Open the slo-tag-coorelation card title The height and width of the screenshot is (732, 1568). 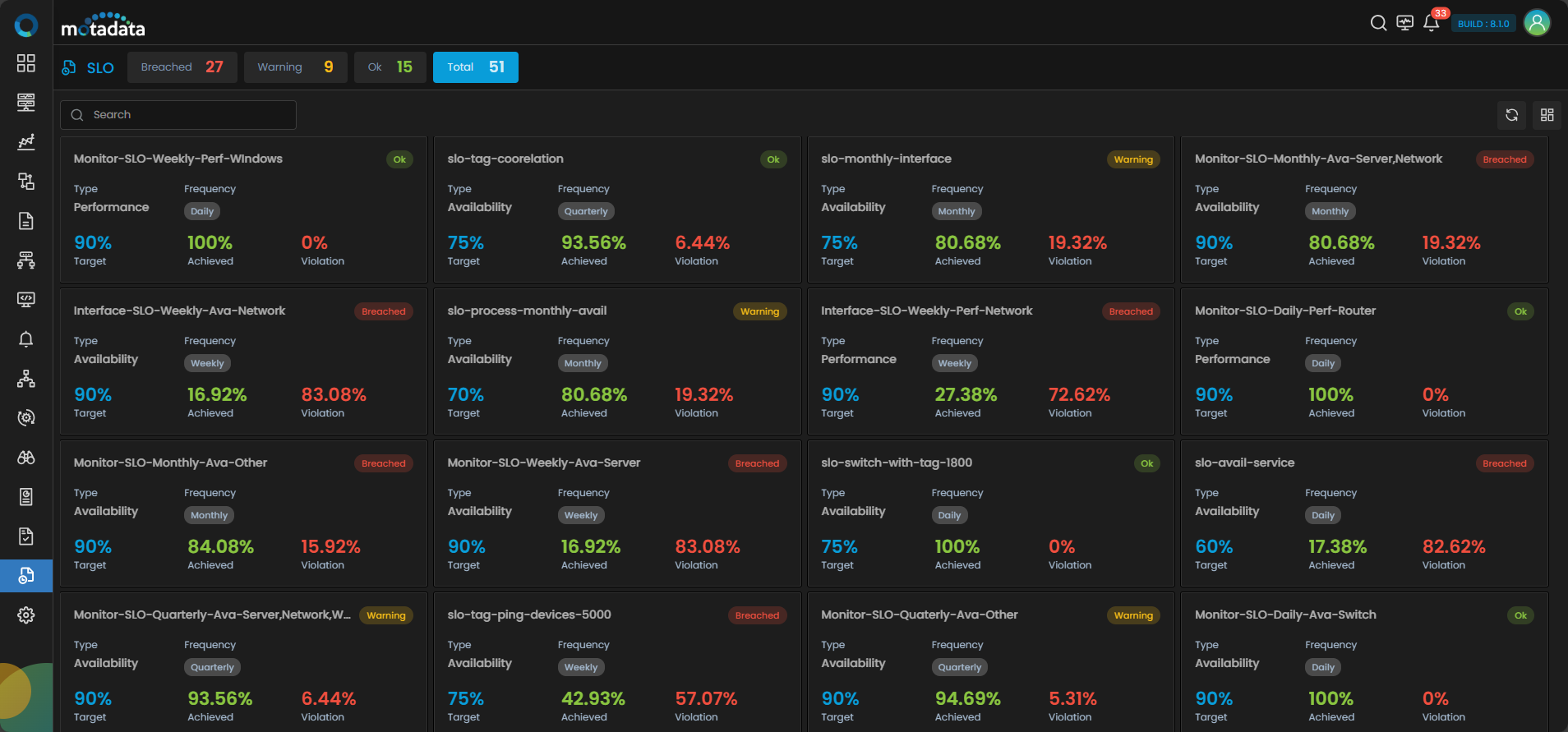(x=505, y=159)
